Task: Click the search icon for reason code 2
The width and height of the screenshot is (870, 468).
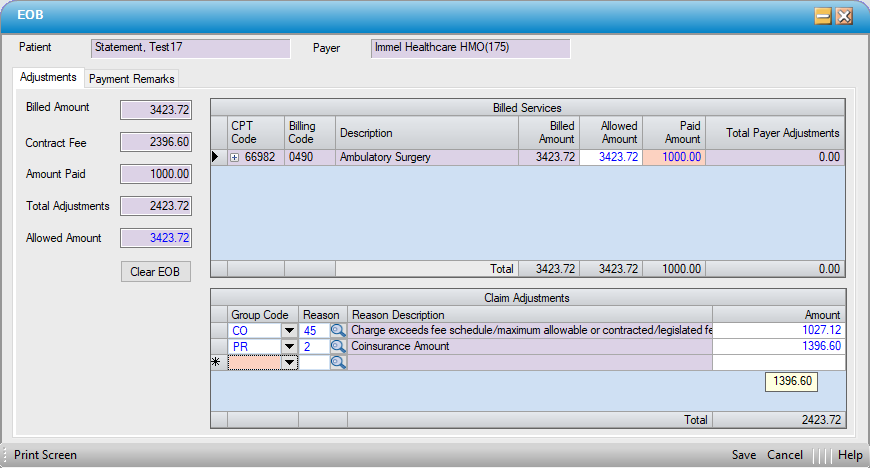Action: pyautogui.click(x=338, y=346)
